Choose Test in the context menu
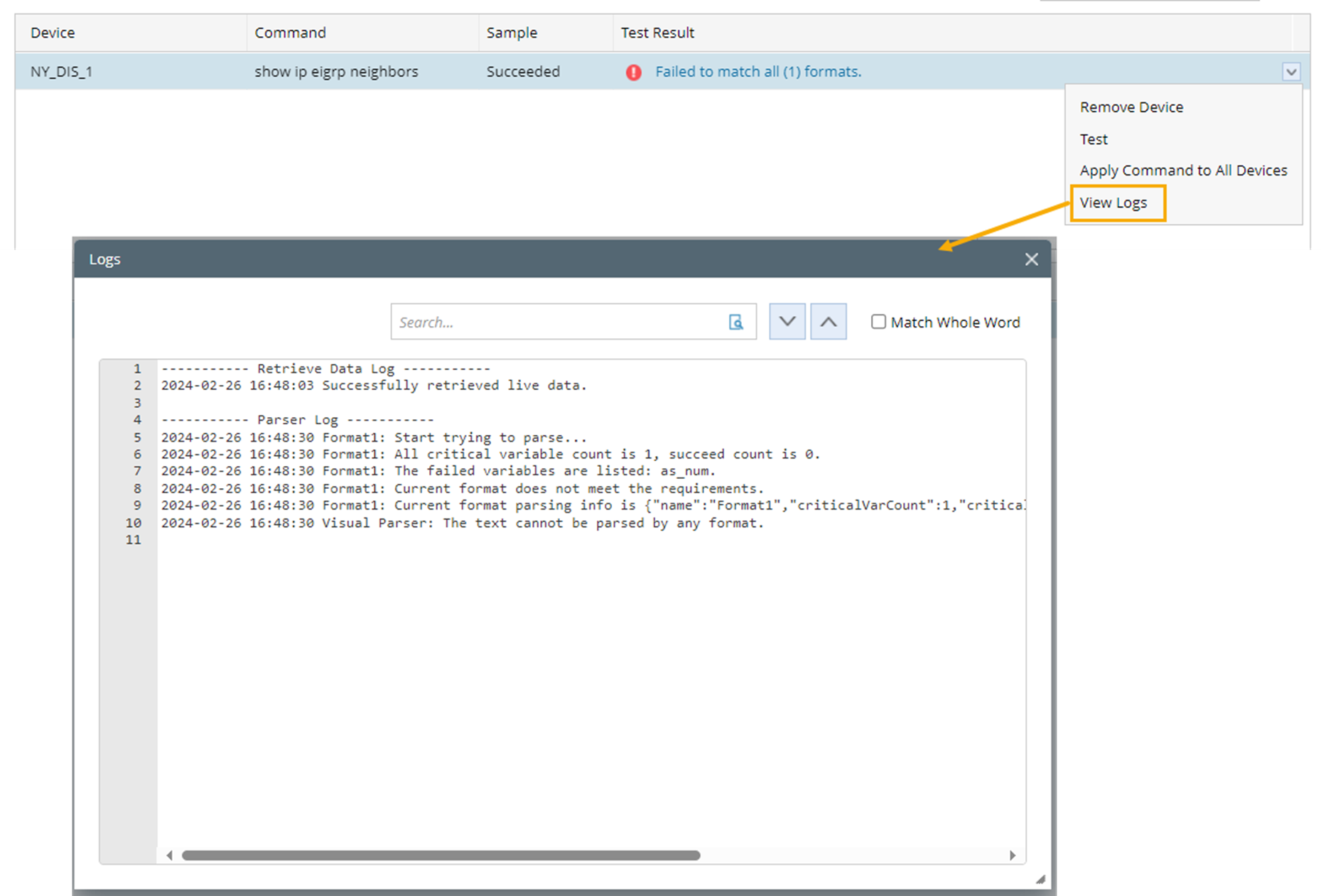The image size is (1321, 896). pos(1094,139)
